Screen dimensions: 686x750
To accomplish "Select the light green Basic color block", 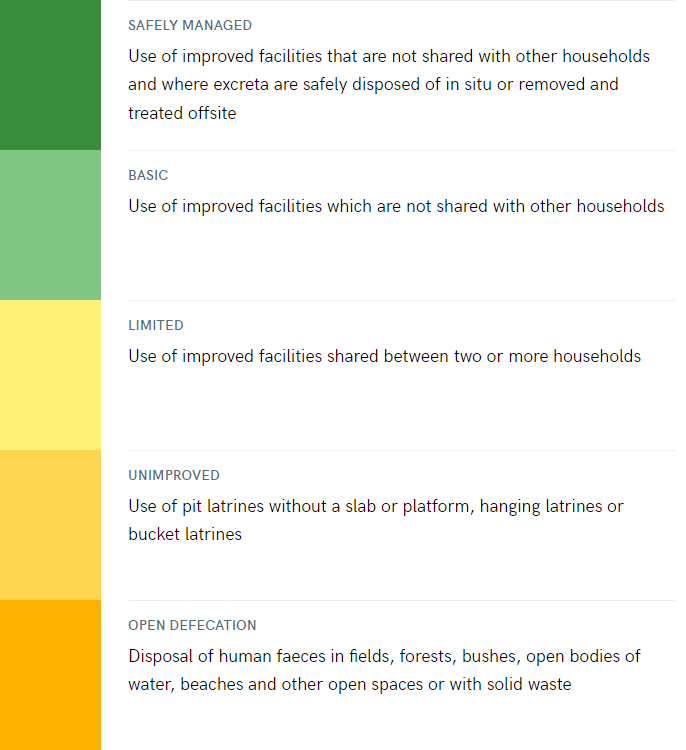I will [x=50, y=225].
